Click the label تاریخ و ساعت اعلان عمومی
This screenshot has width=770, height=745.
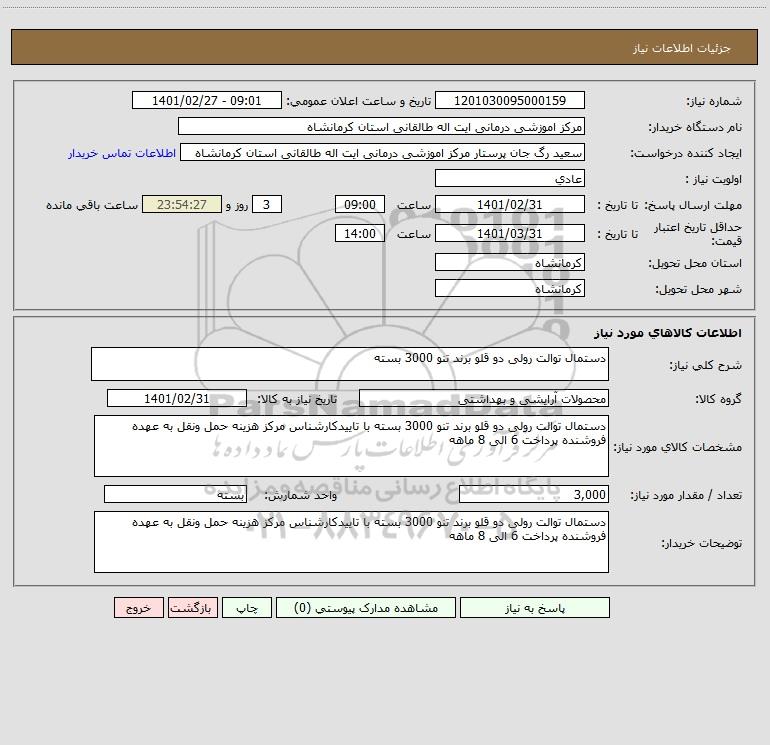pyautogui.click(x=359, y=101)
